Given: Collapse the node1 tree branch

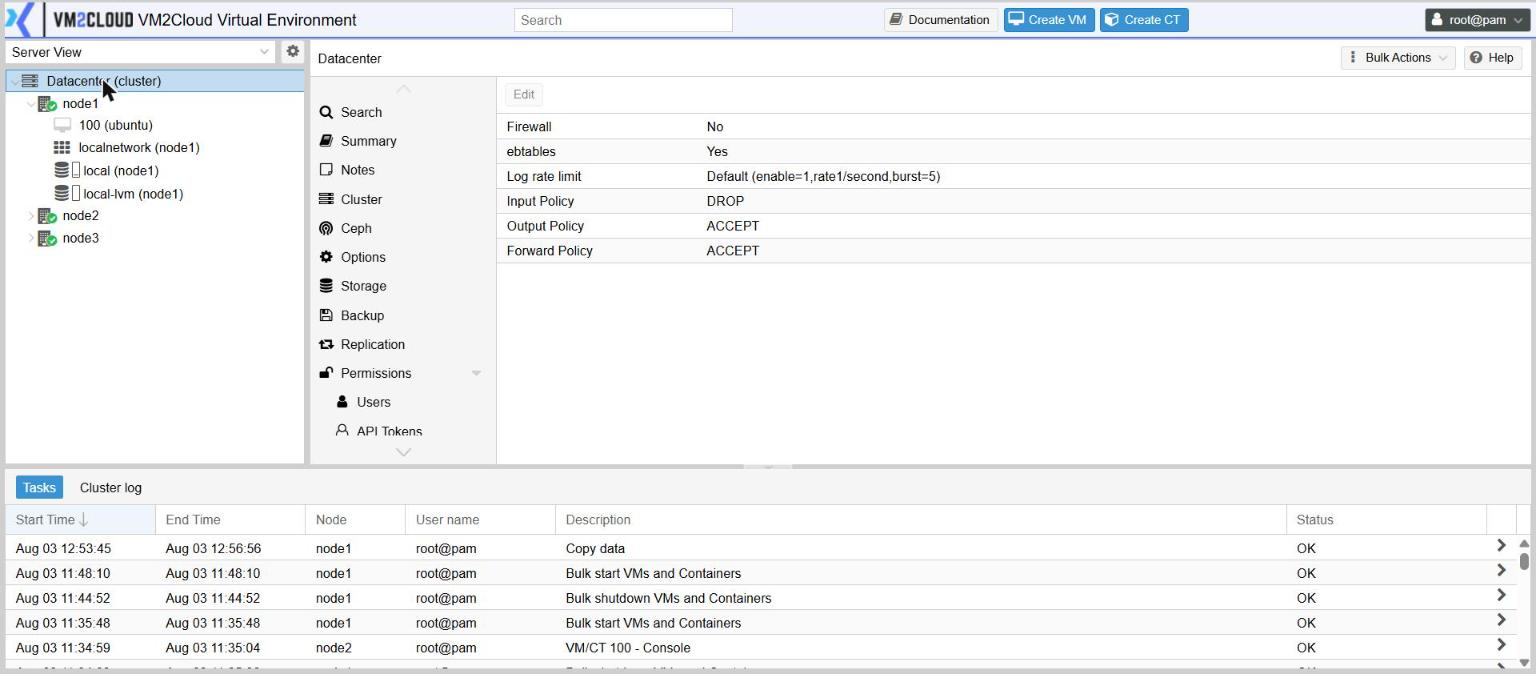Looking at the screenshot, I should point(30,104).
